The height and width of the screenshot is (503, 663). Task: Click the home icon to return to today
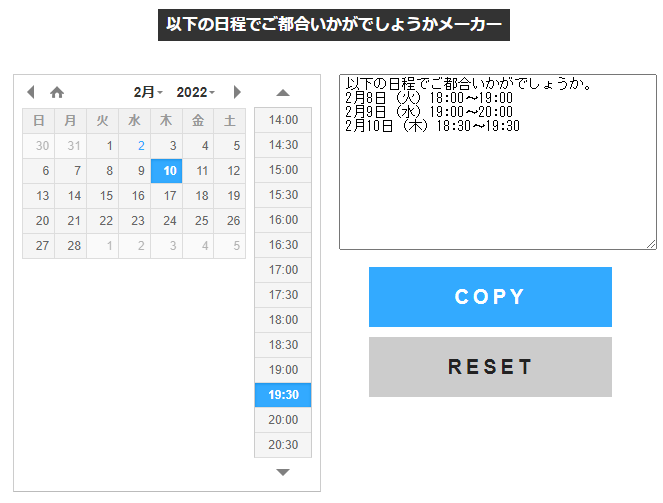click(x=57, y=92)
